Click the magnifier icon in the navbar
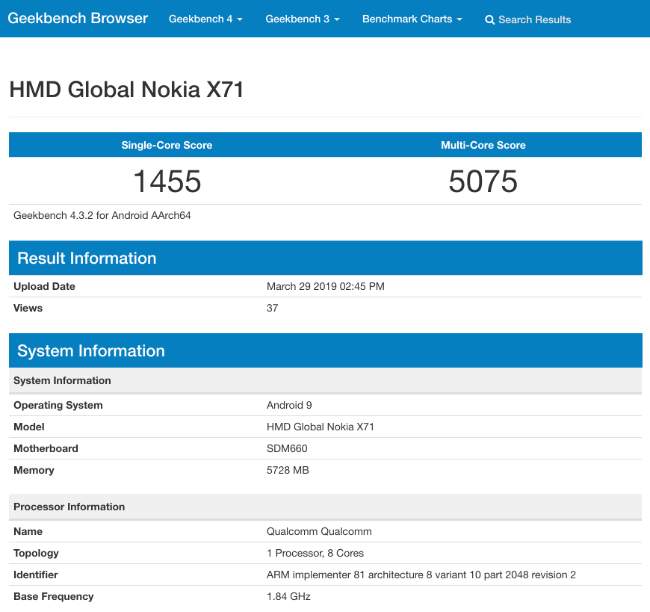The image size is (650, 612). pos(490,19)
